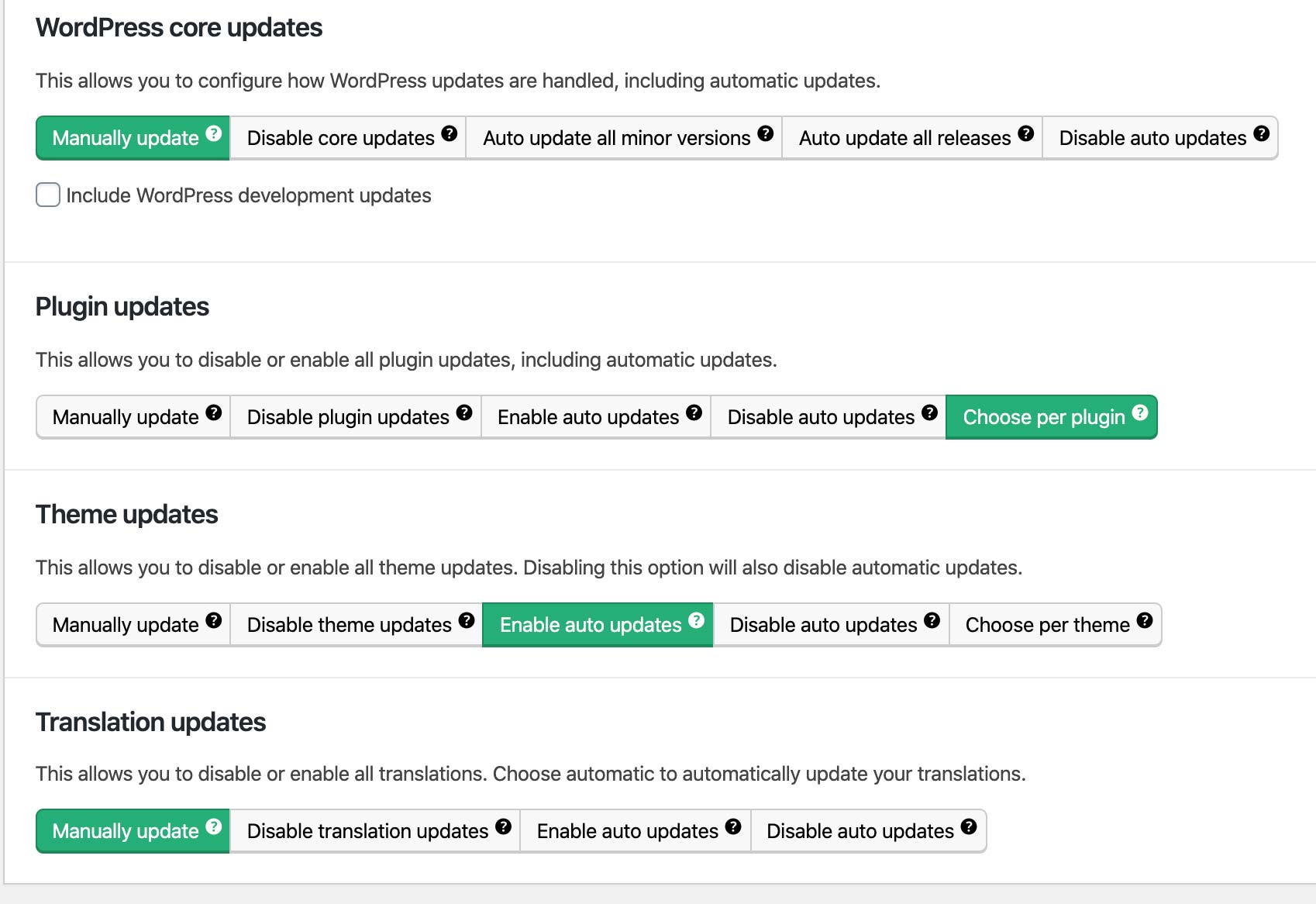Select translation Enable auto updates option
Screen dimensions: 1316x904
[635, 831]
